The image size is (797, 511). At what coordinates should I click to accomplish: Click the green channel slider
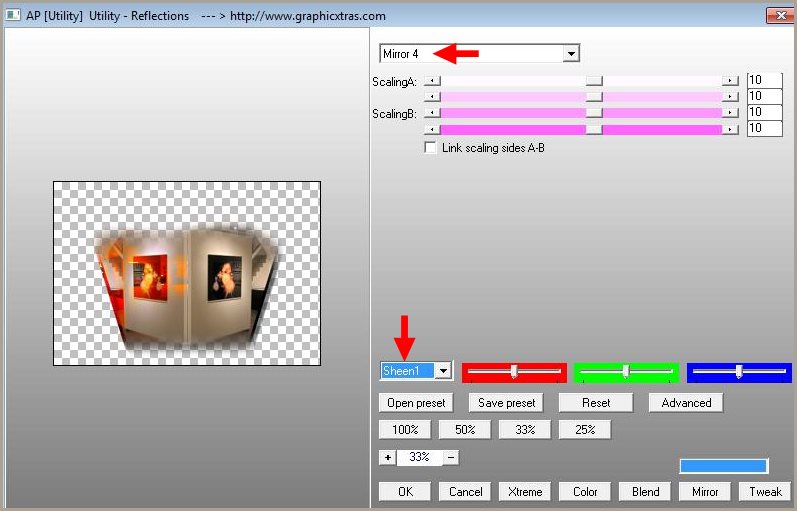(x=626, y=372)
